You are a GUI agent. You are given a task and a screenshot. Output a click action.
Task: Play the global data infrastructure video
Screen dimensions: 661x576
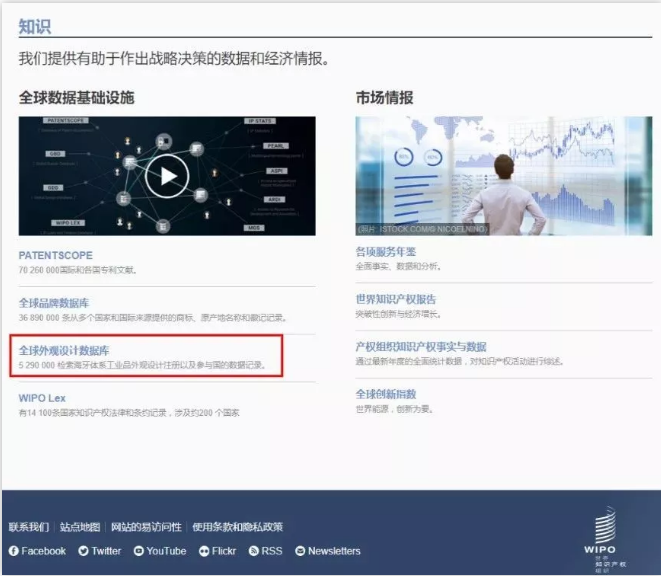(x=167, y=176)
